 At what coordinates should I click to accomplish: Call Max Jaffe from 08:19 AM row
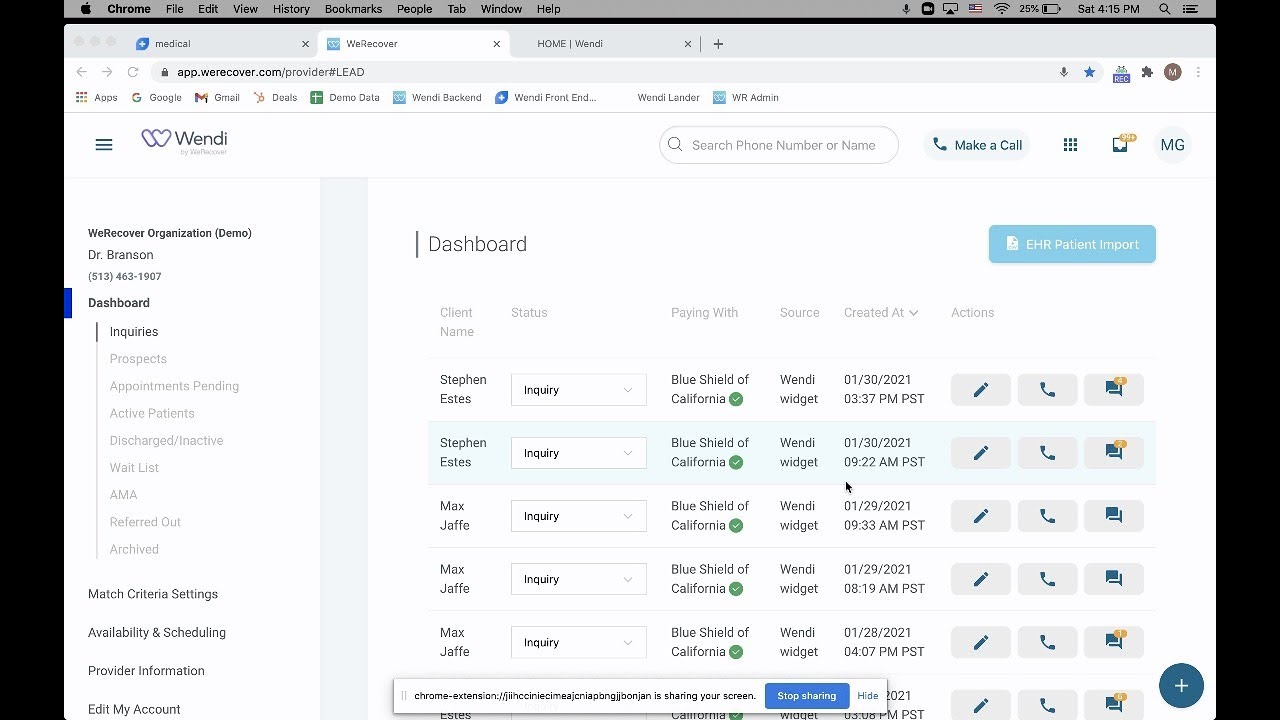coord(1047,579)
